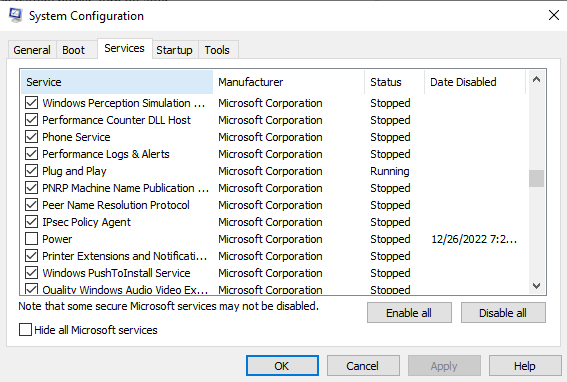The height and width of the screenshot is (382, 567).
Task: Click the Enable all button
Action: click(x=409, y=313)
